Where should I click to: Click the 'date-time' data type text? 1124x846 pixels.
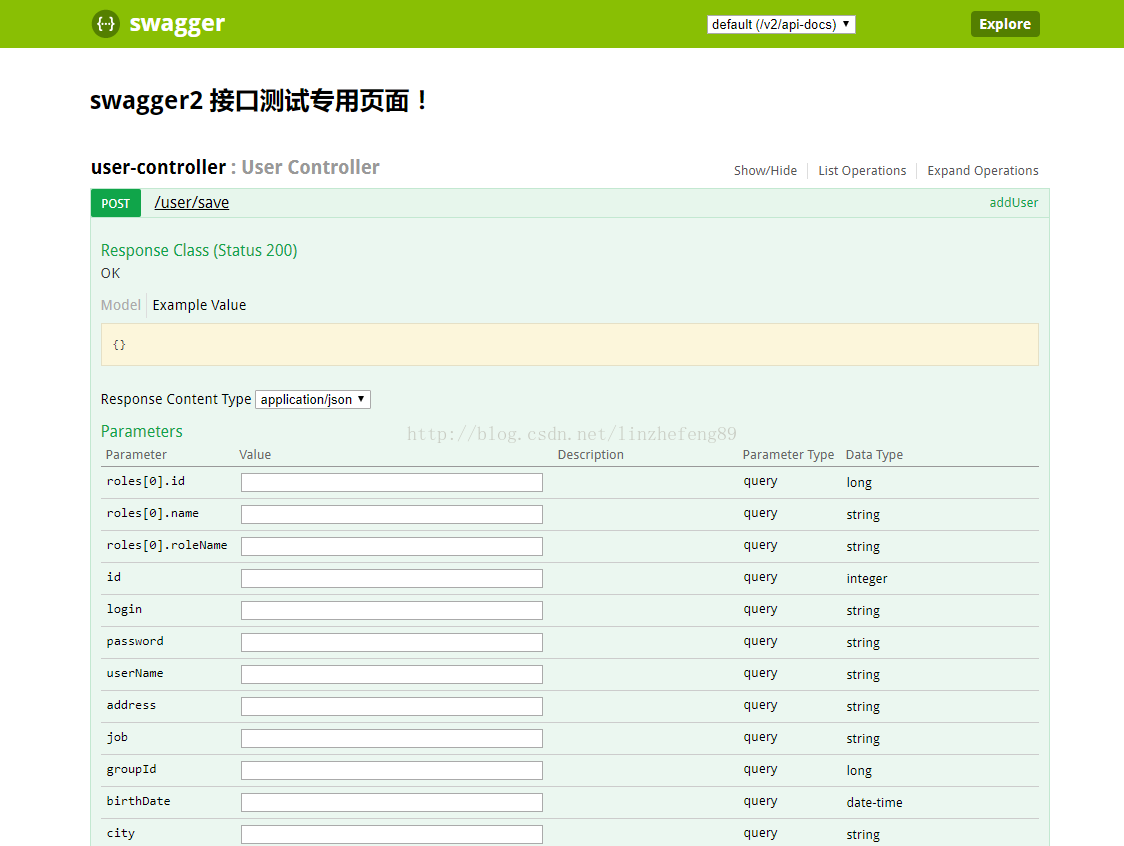tap(874, 803)
